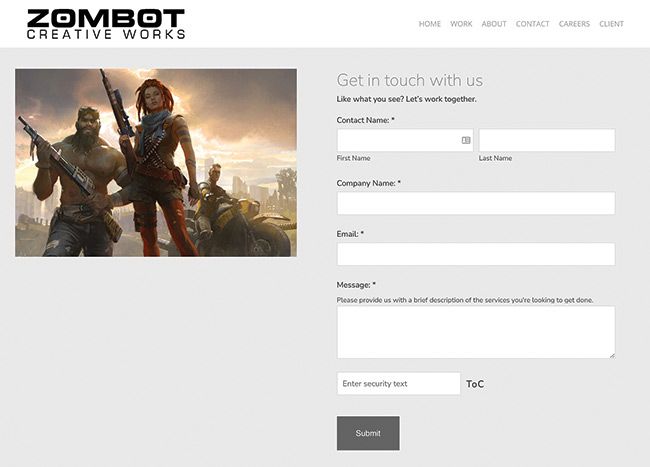
Task: Navigate to the CONTACT page
Action: point(532,24)
